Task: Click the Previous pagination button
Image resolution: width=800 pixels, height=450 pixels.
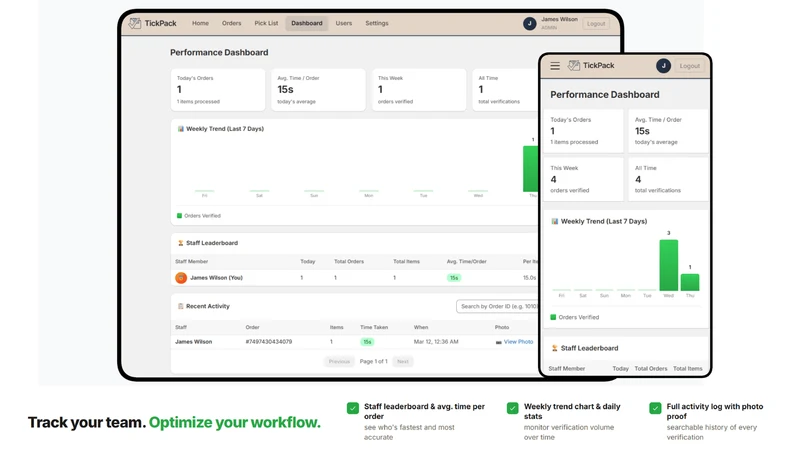Action: [x=339, y=361]
